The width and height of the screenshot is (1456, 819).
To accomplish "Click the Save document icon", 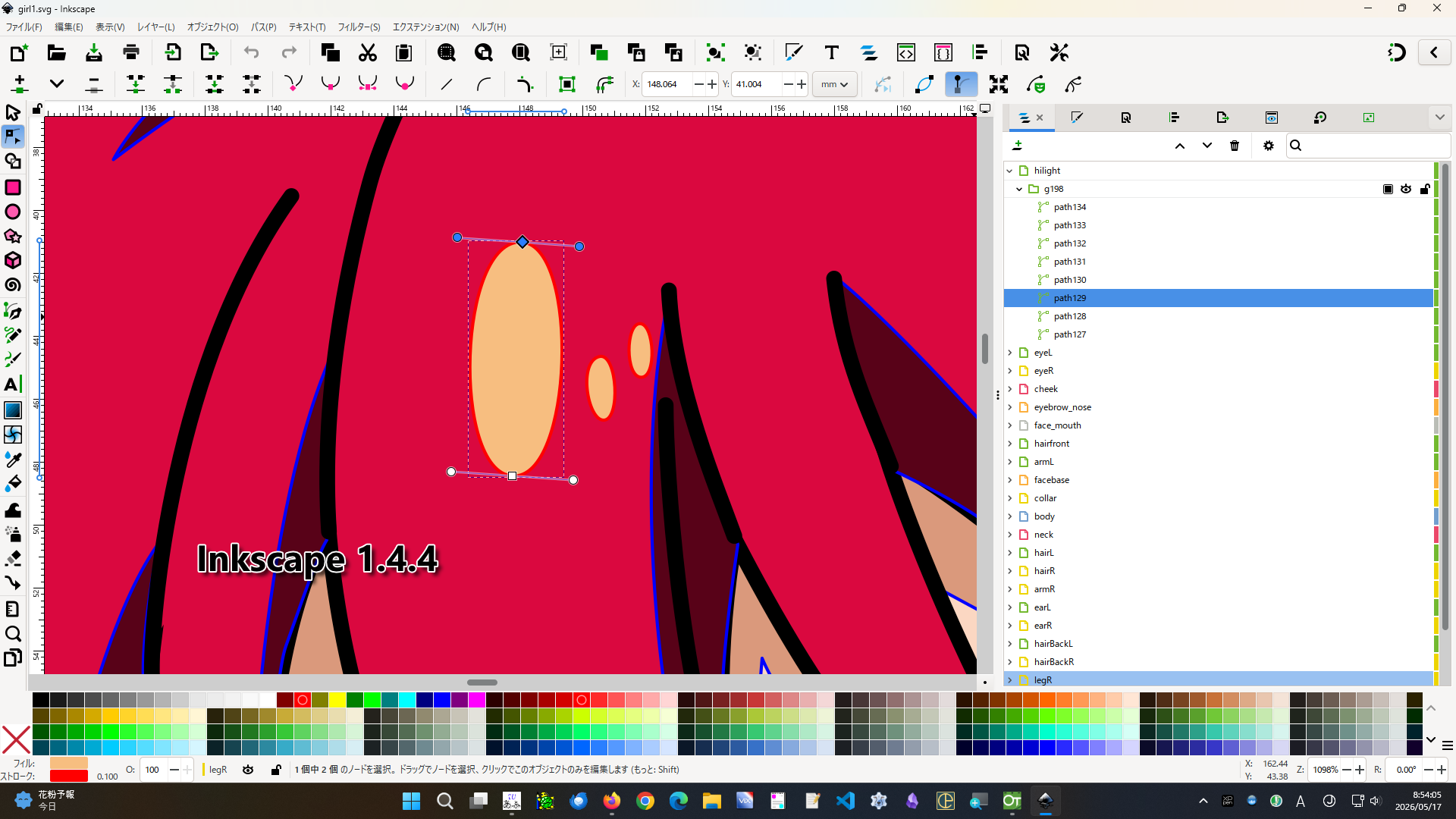I will click(x=94, y=52).
